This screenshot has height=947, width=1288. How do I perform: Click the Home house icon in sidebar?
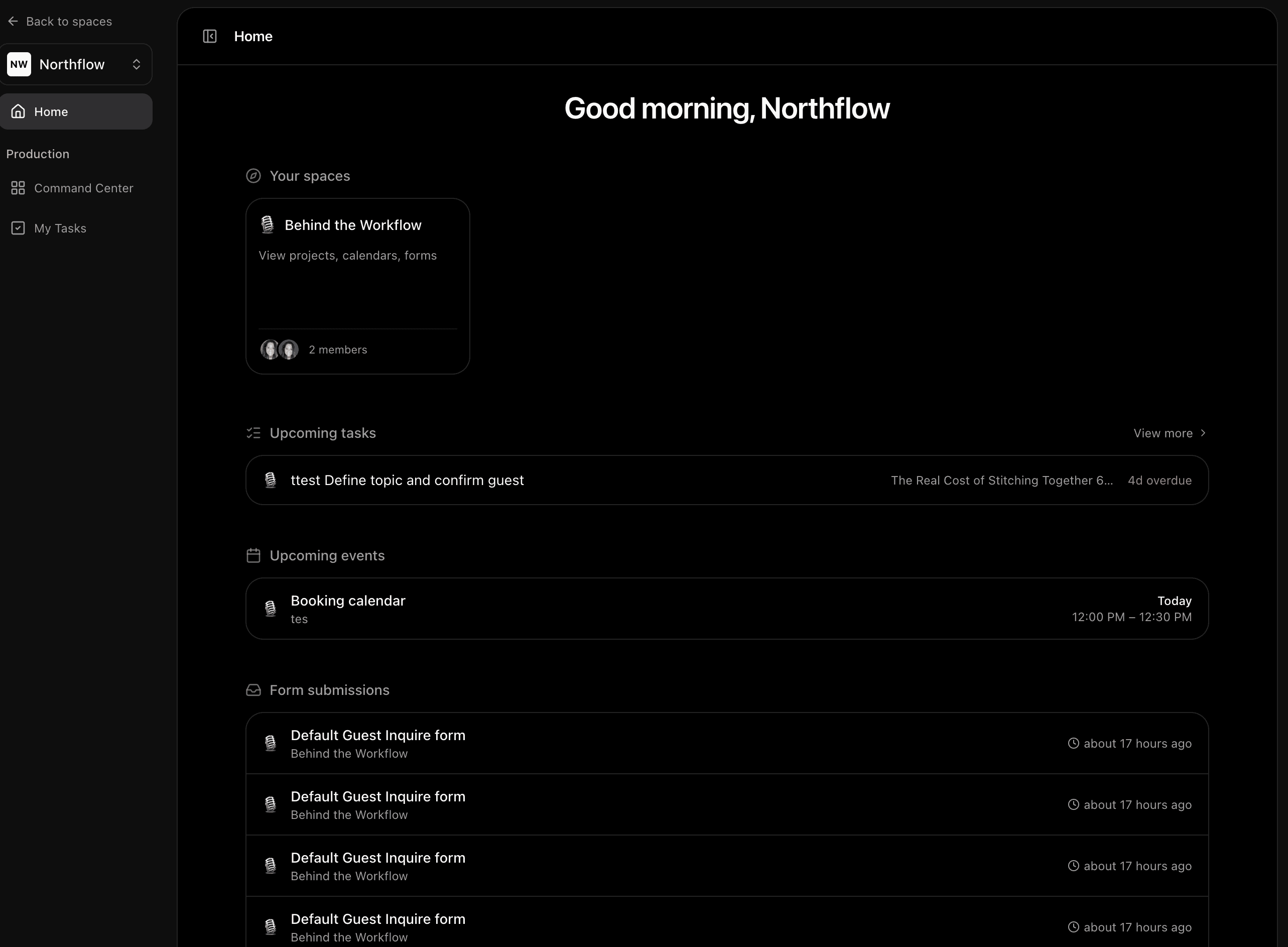click(19, 111)
